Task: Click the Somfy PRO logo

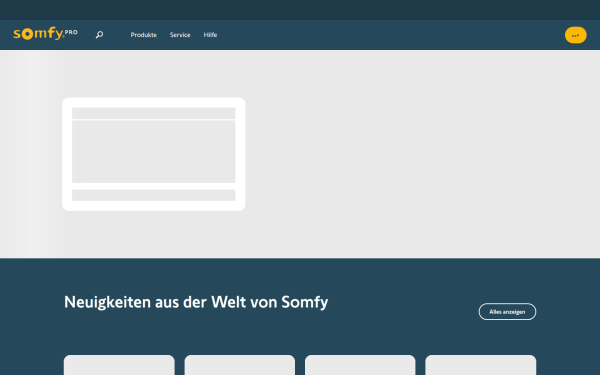Action: point(45,34)
